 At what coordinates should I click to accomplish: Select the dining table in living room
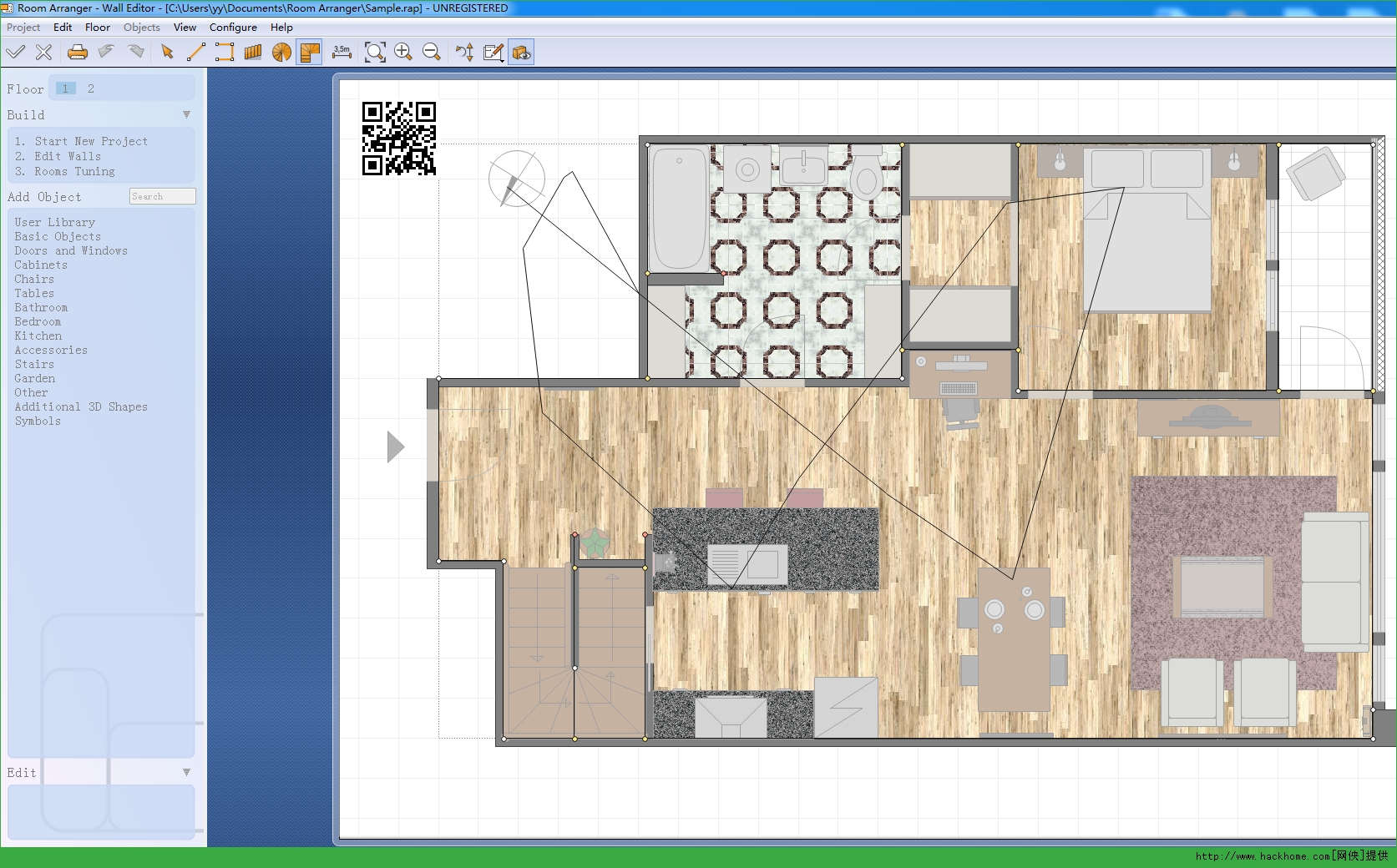pyautogui.click(x=1013, y=640)
